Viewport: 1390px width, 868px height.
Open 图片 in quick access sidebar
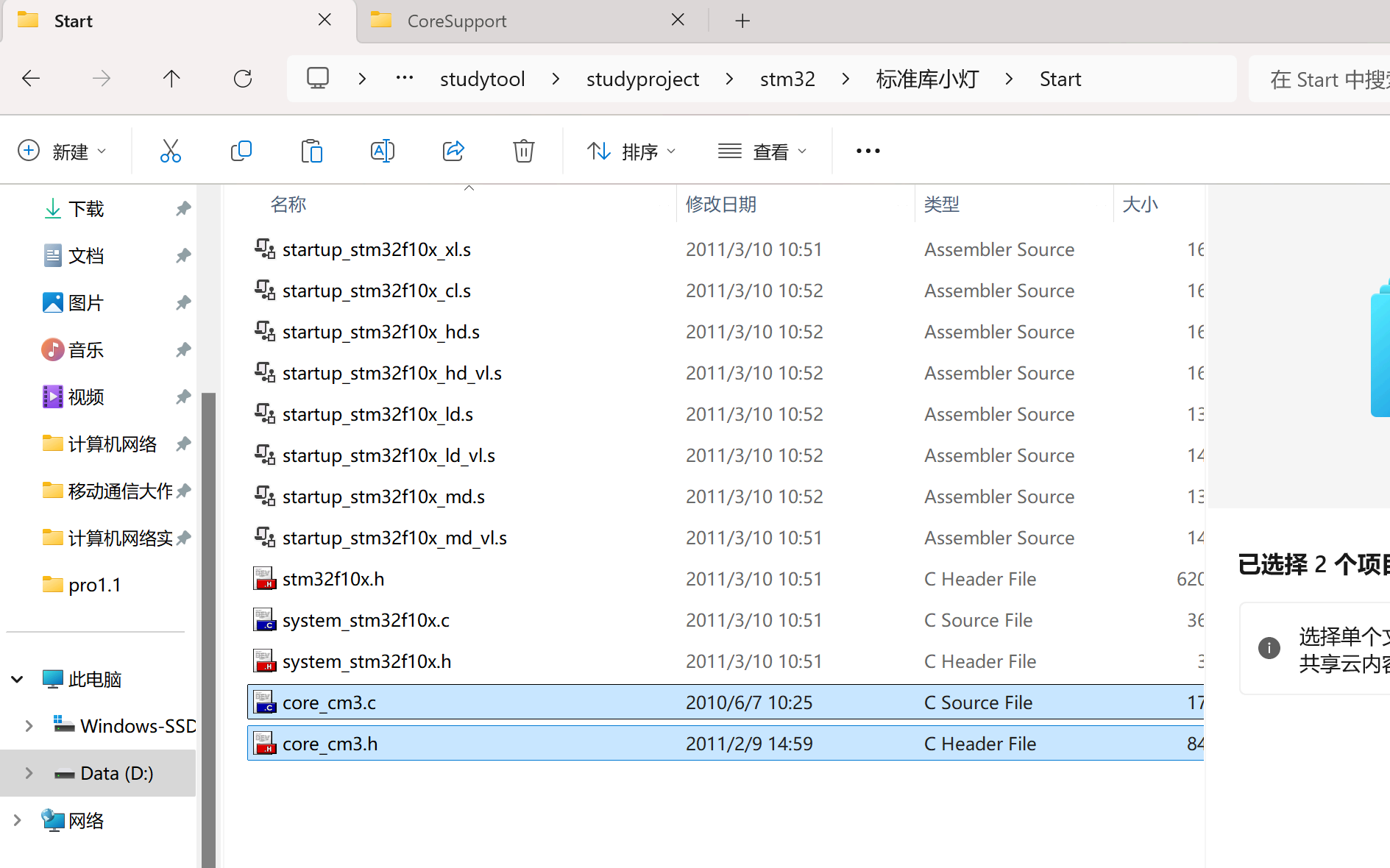pos(85,303)
